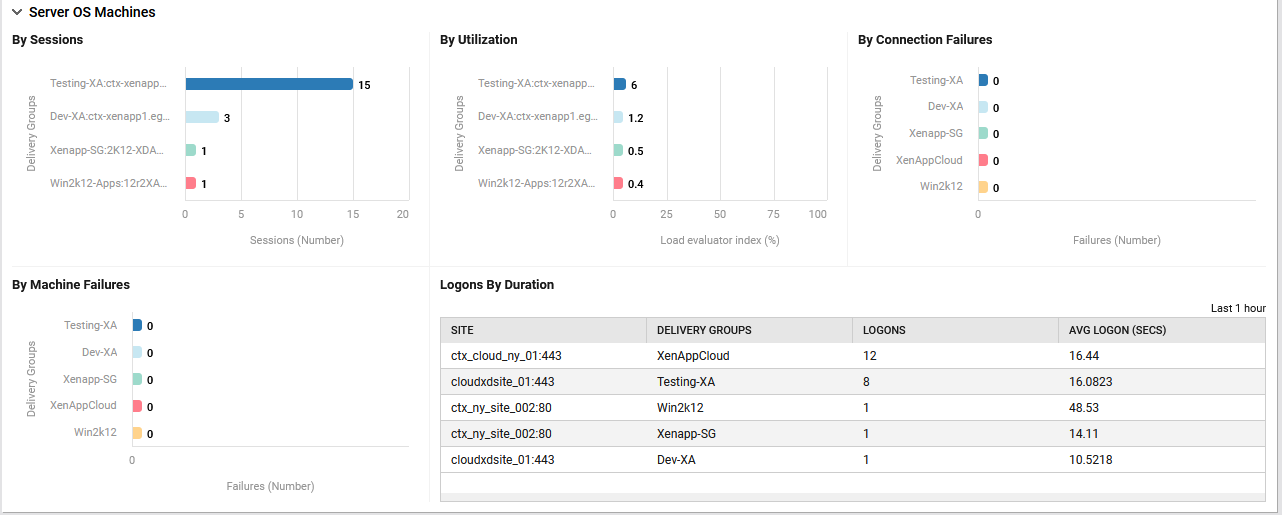Sort by AVG LOGON (SECS) column
The width and height of the screenshot is (1282, 515).
1117,330
